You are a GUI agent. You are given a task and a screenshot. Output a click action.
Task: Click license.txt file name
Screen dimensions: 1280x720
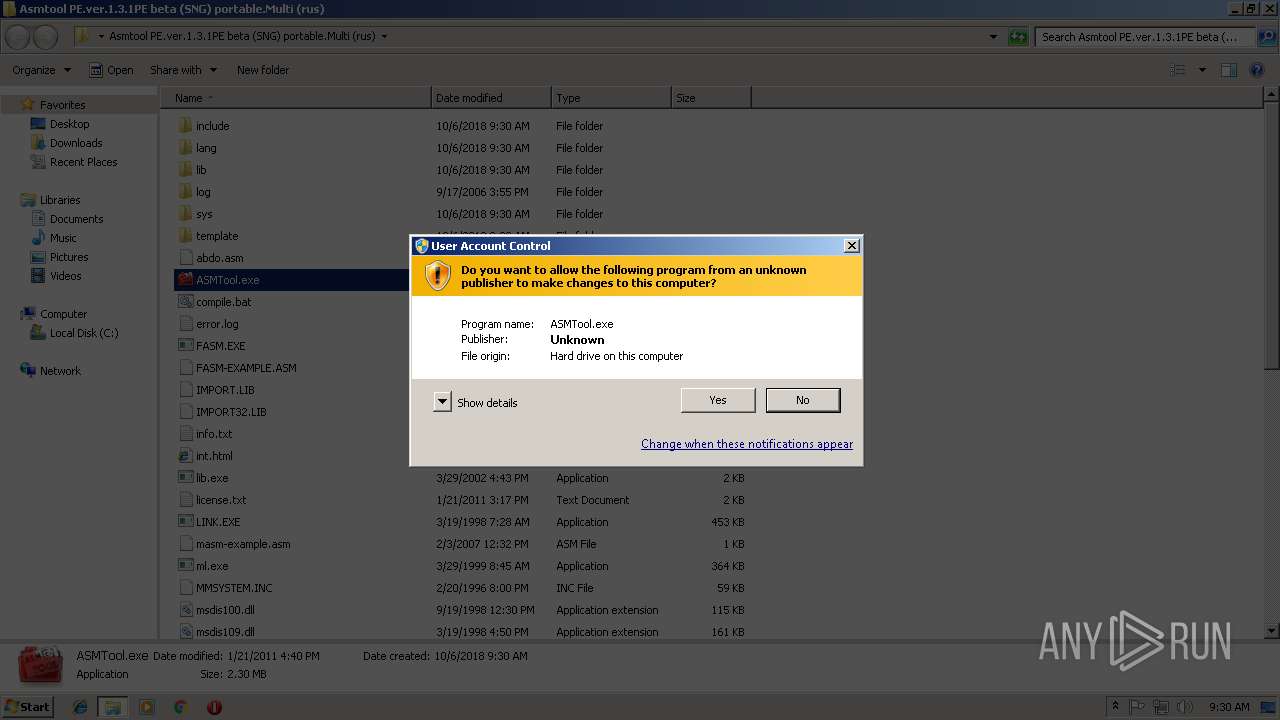221,500
